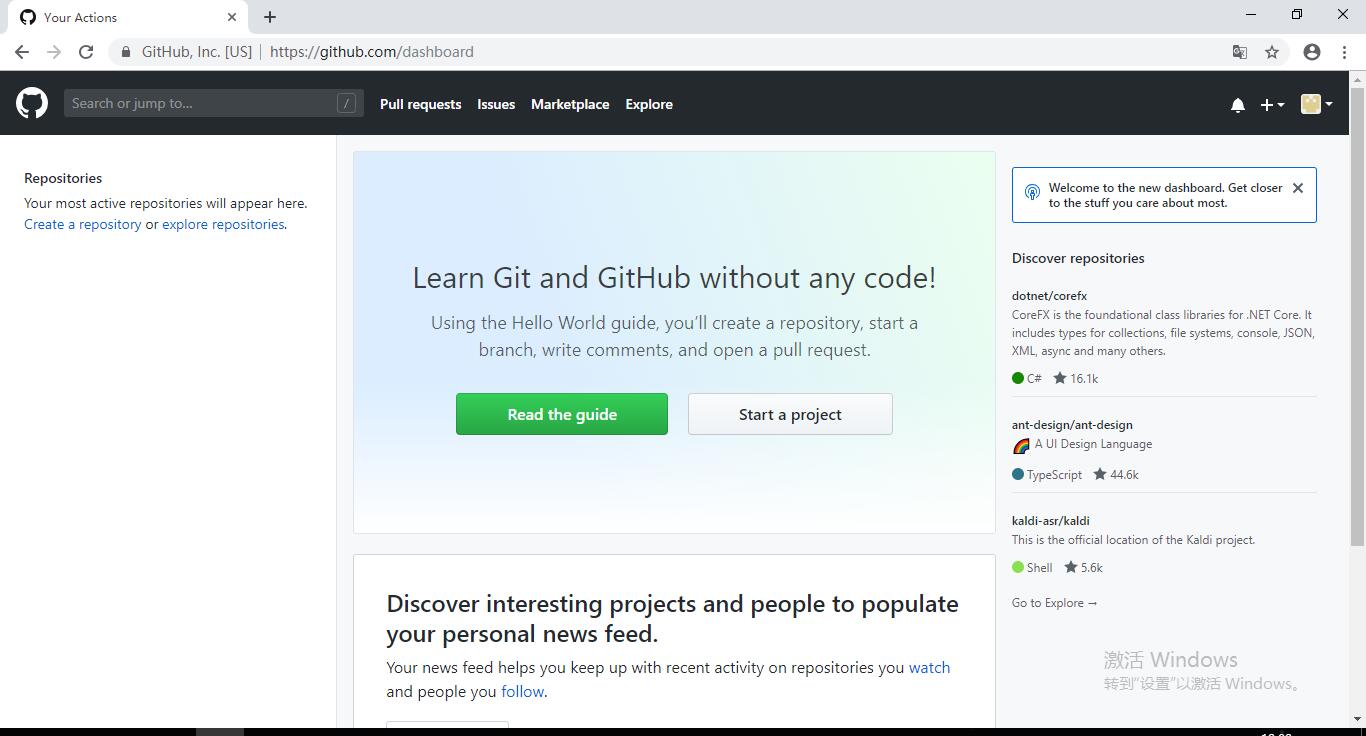Reload the page
Screen dimensions: 1366x736
point(86,52)
